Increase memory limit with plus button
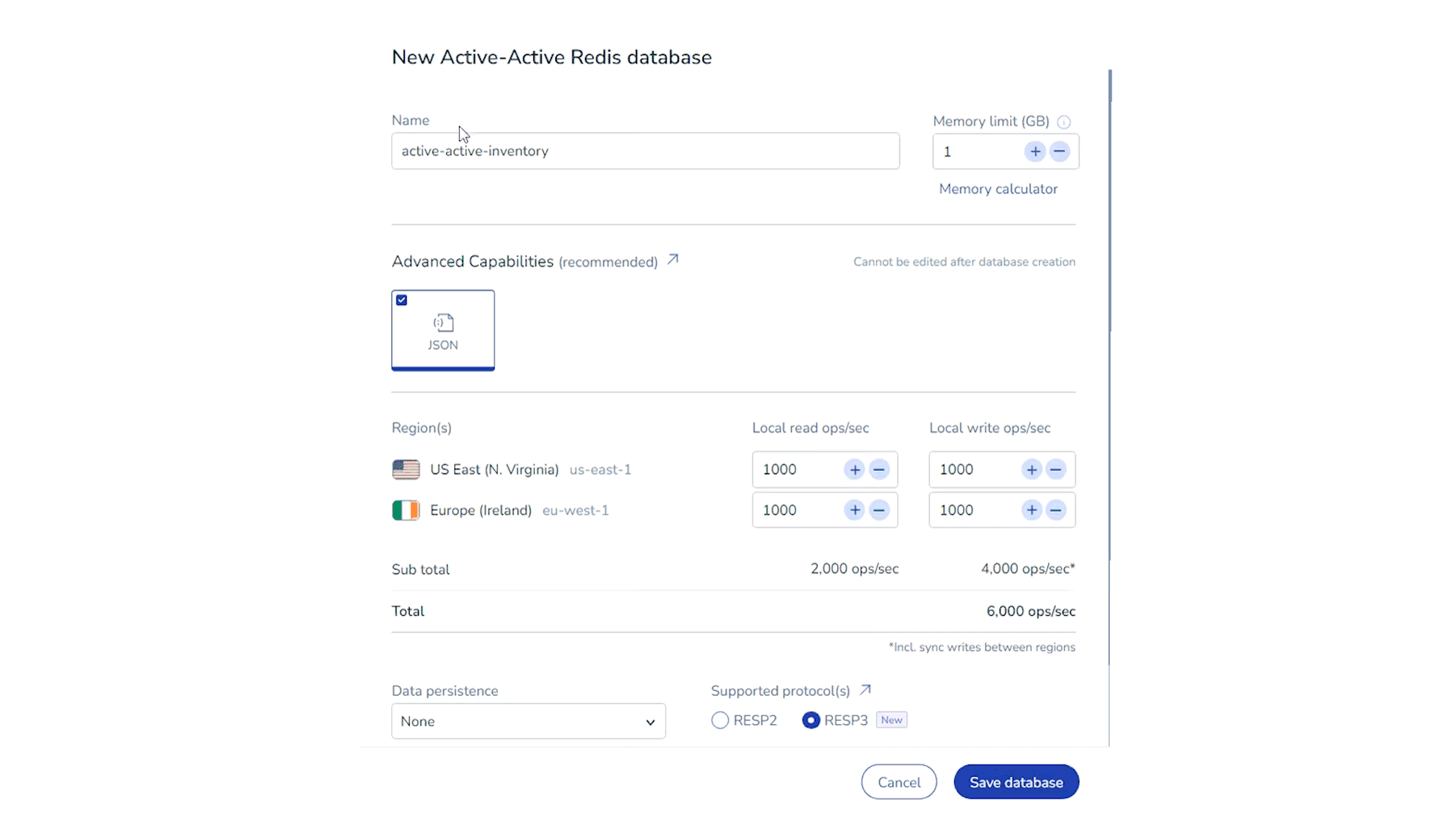Image resolution: width=1456 pixels, height=819 pixels. (x=1035, y=152)
